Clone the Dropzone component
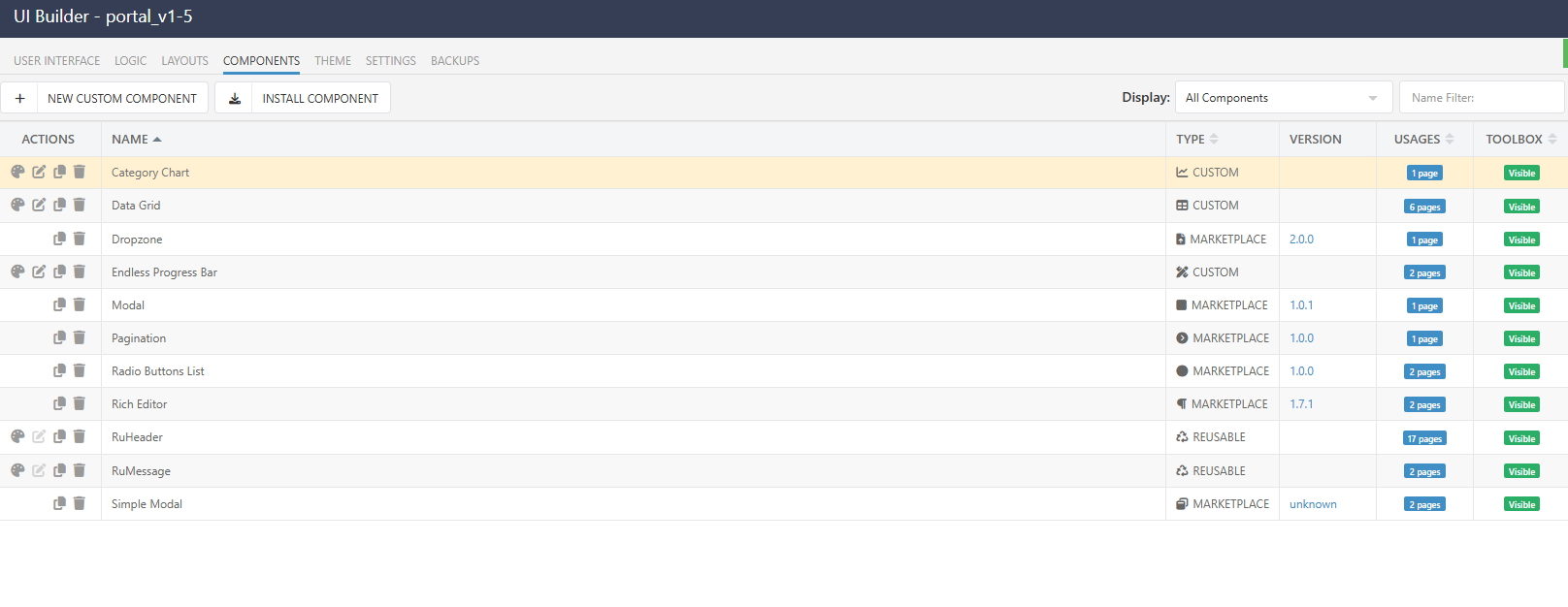Image resolution: width=1568 pixels, height=607 pixels. [x=59, y=239]
